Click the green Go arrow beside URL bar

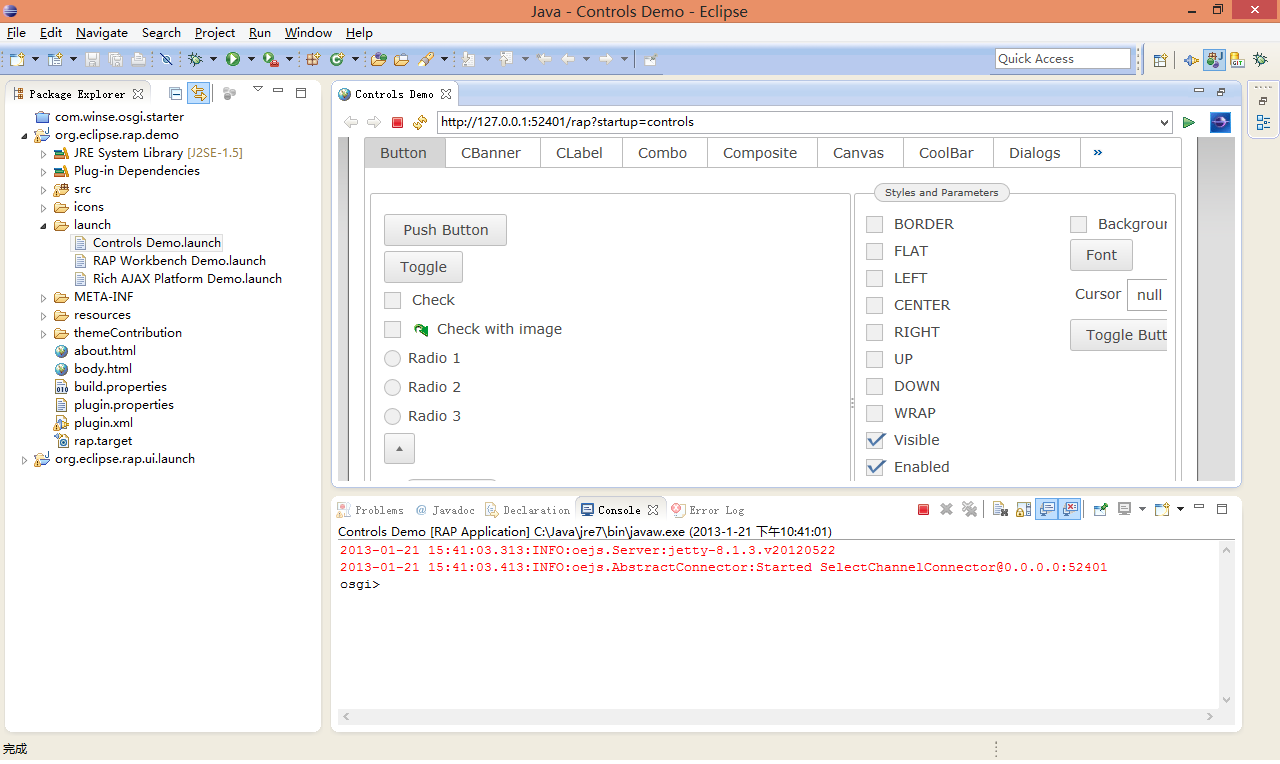pyautogui.click(x=1189, y=122)
